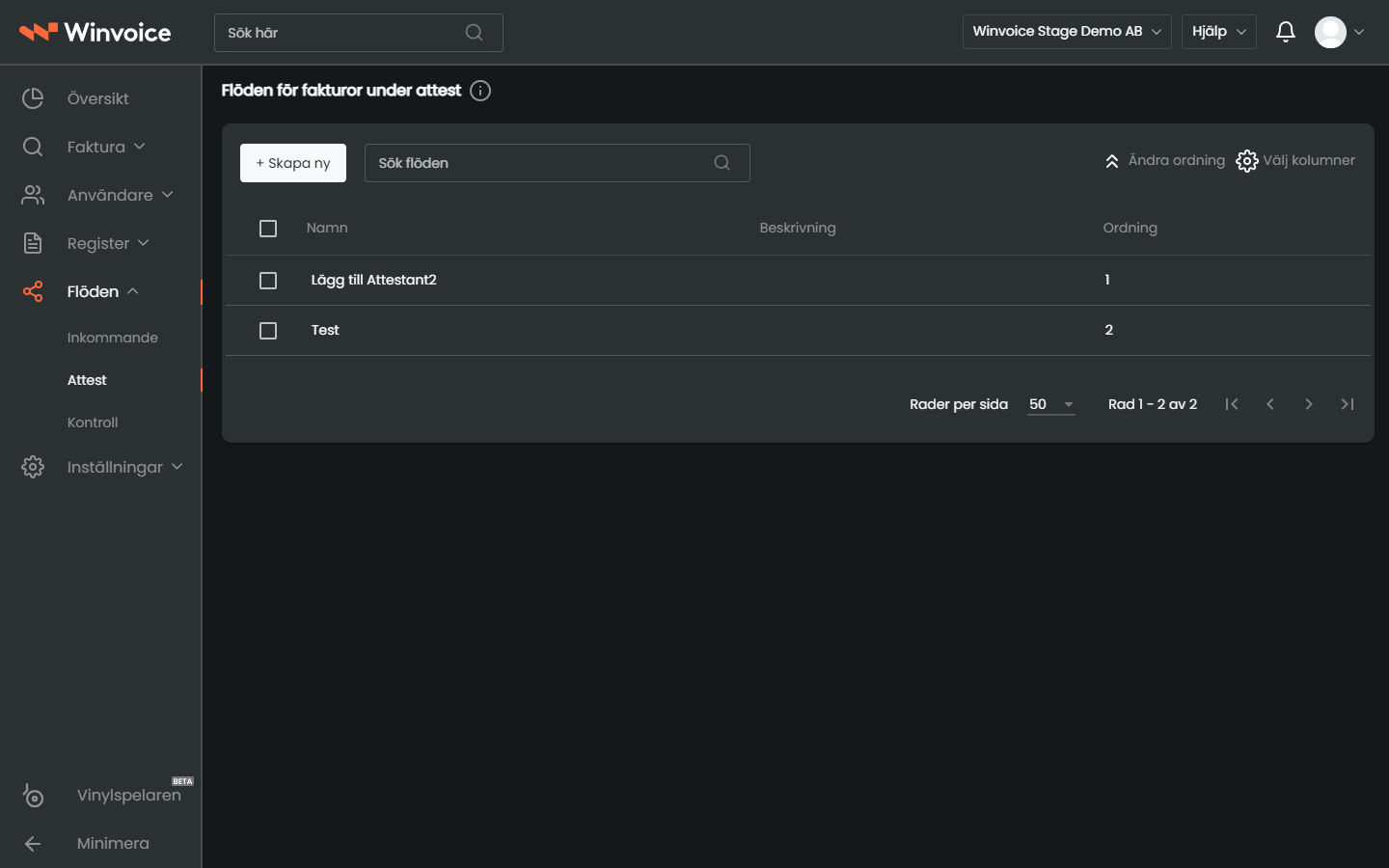Screen dimensions: 1389x868
Task: Expand the Inställningar submenu chevron
Action: click(177, 467)
